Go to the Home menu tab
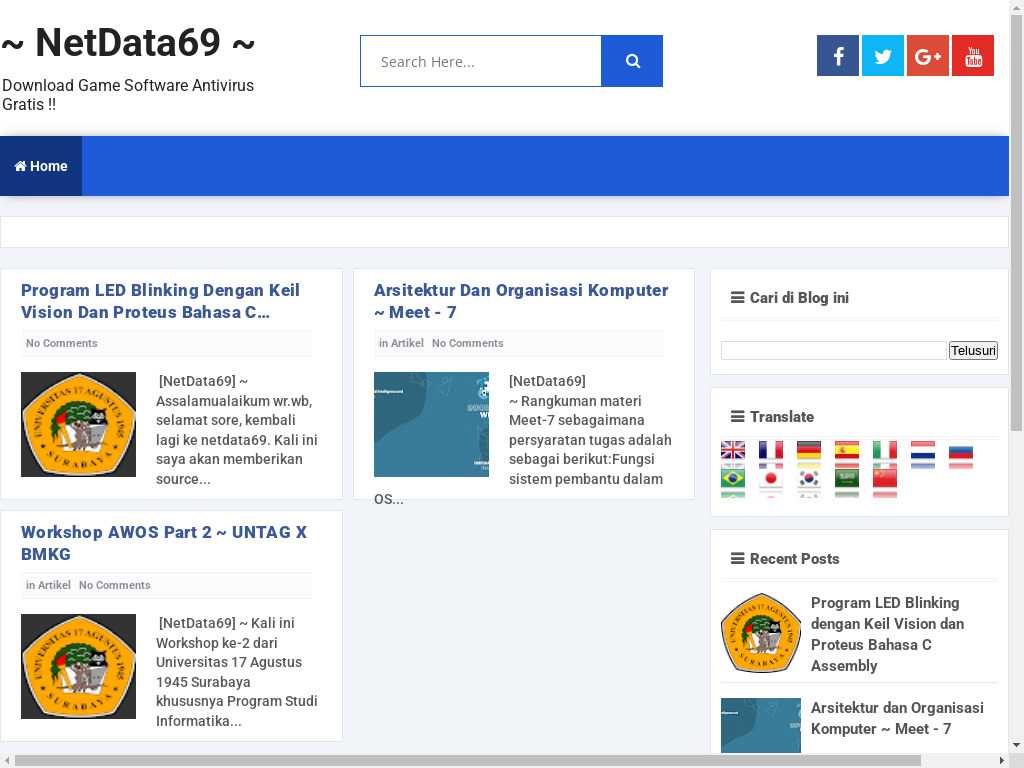The image size is (1024, 768). pos(41,166)
